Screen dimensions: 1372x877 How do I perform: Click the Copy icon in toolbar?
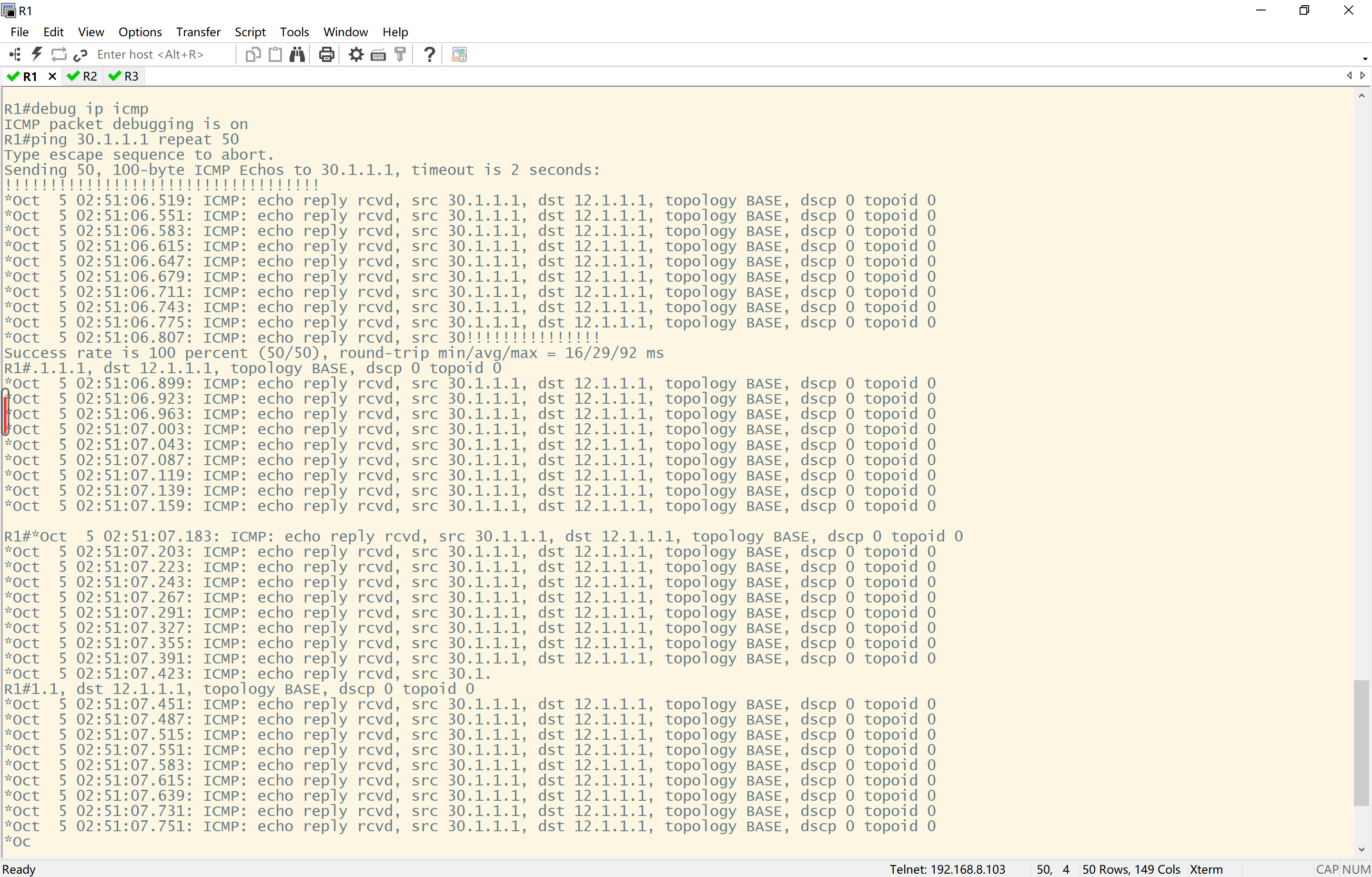pyautogui.click(x=253, y=54)
